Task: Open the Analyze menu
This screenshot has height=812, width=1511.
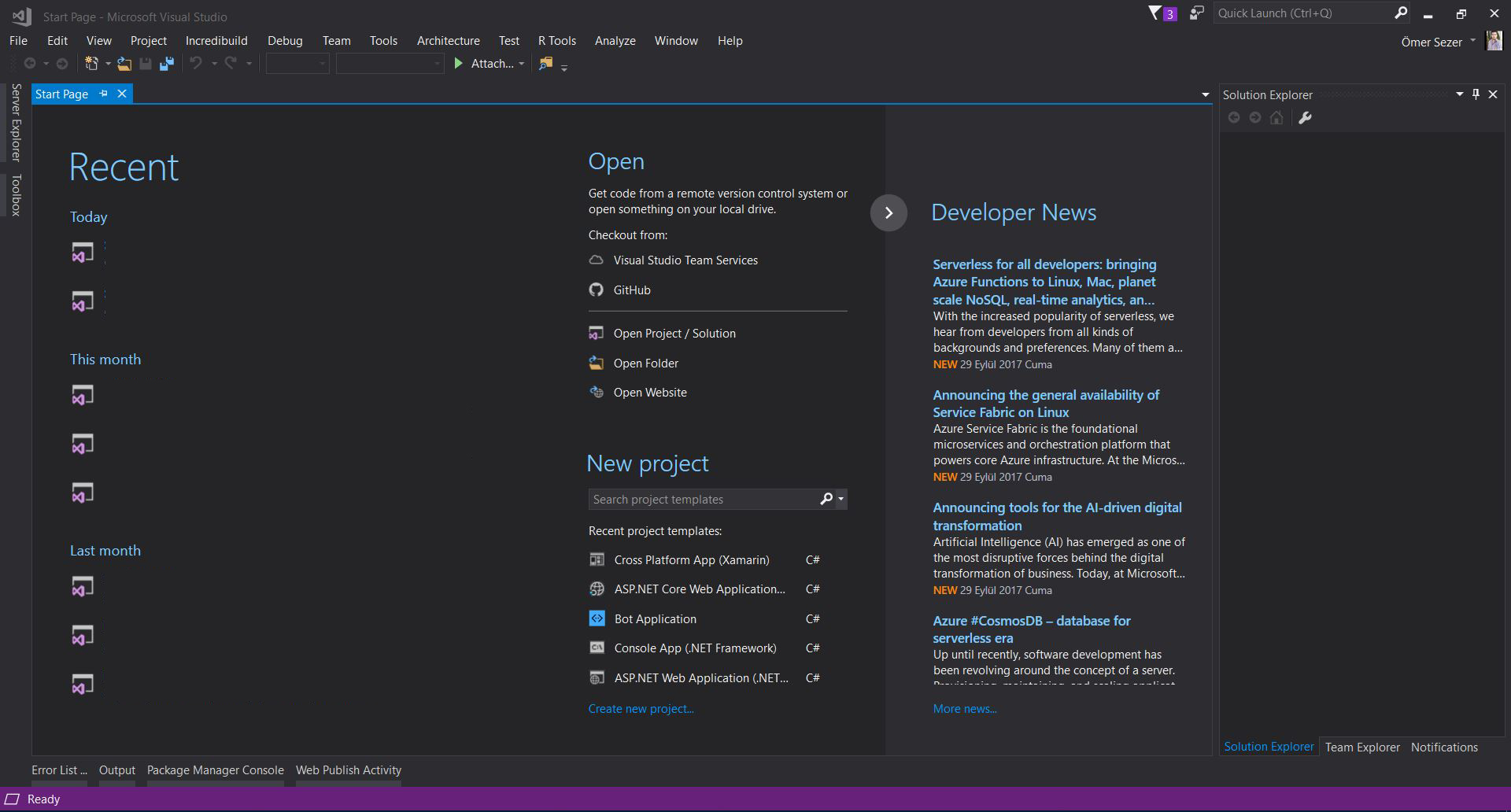Action: pyautogui.click(x=615, y=41)
